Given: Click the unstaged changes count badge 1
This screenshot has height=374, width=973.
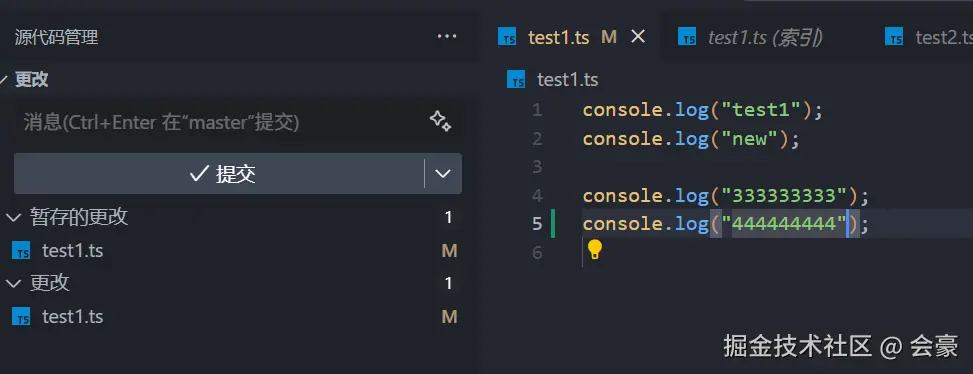Looking at the screenshot, I should 449,283.
